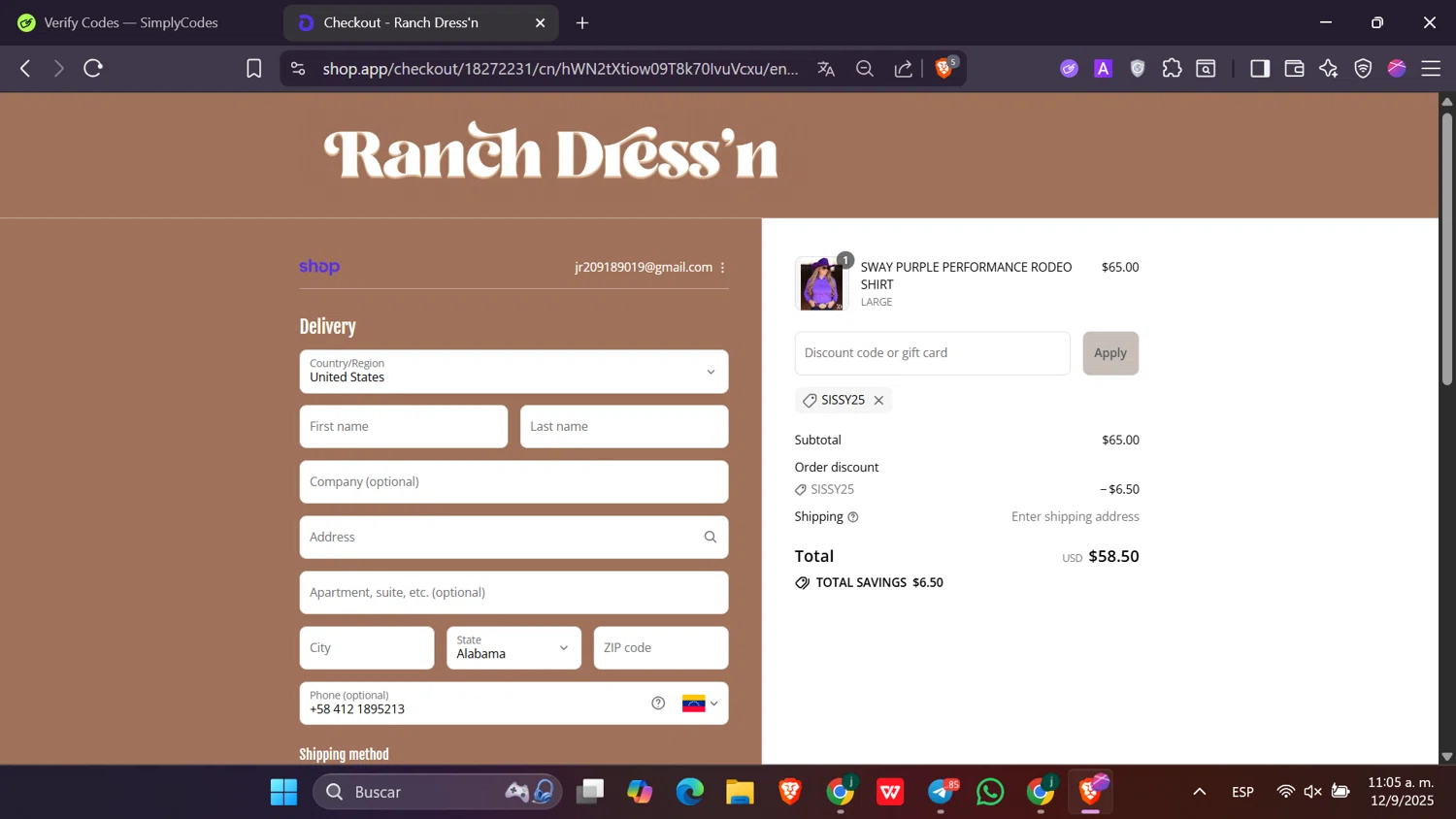This screenshot has width=1456, height=819.
Task: Click the Windows taskbar search box
Action: tap(437, 793)
